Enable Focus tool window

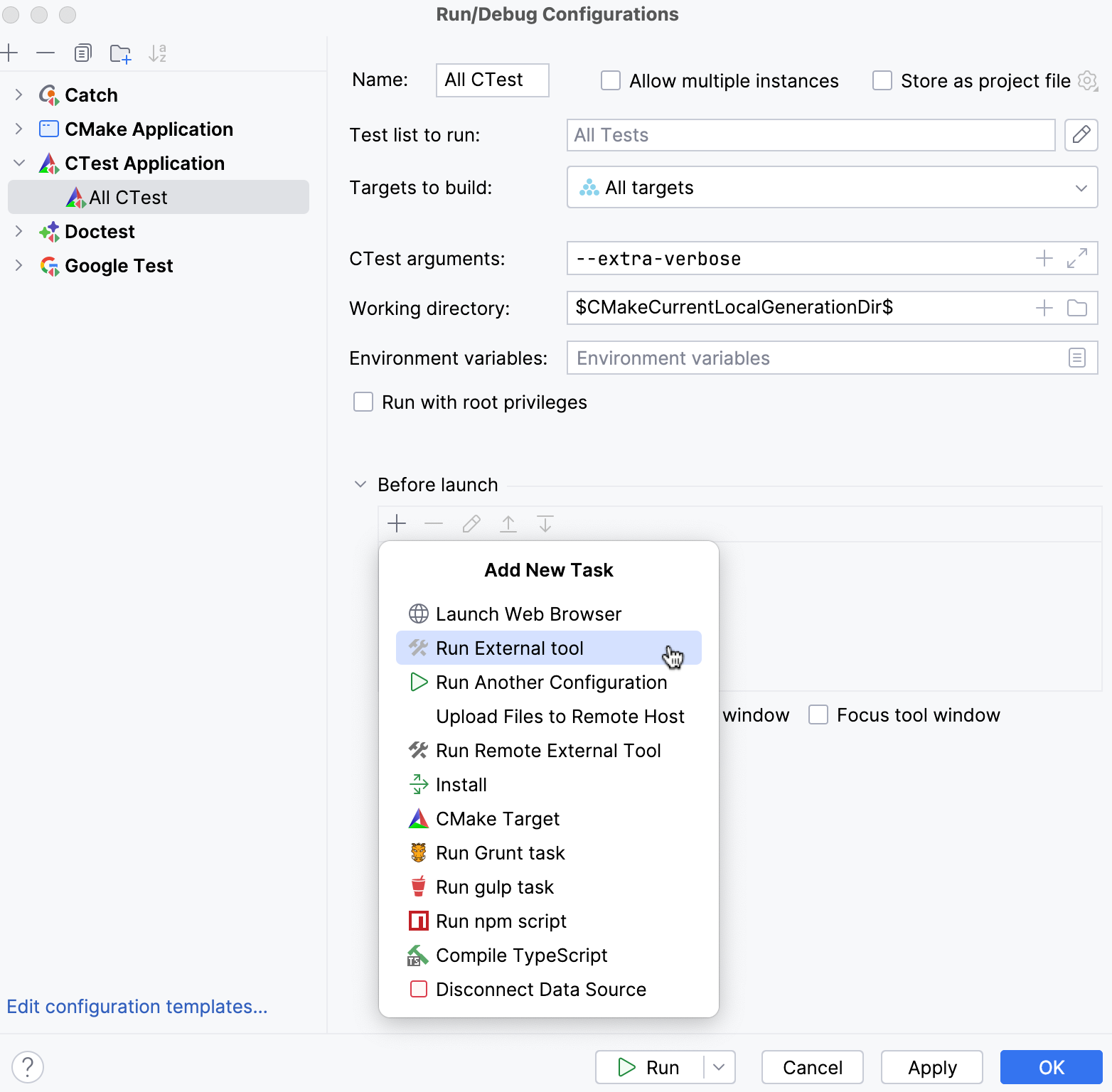pos(818,714)
